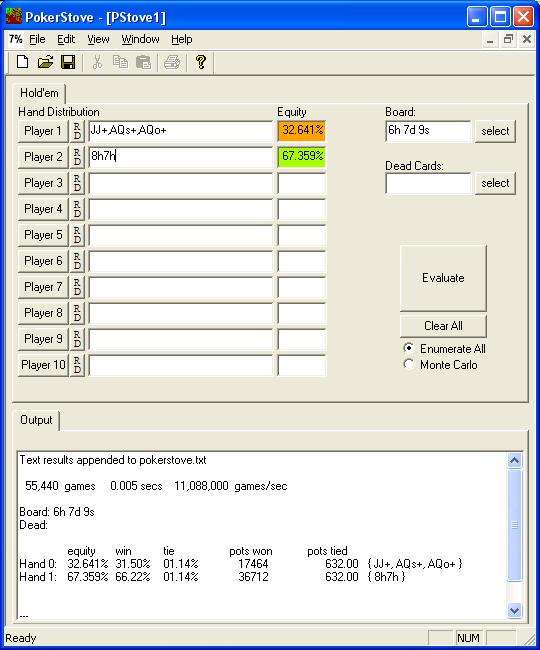This screenshot has height=650, width=540.
Task: Open the Dead Cards select picker
Action: (495, 183)
